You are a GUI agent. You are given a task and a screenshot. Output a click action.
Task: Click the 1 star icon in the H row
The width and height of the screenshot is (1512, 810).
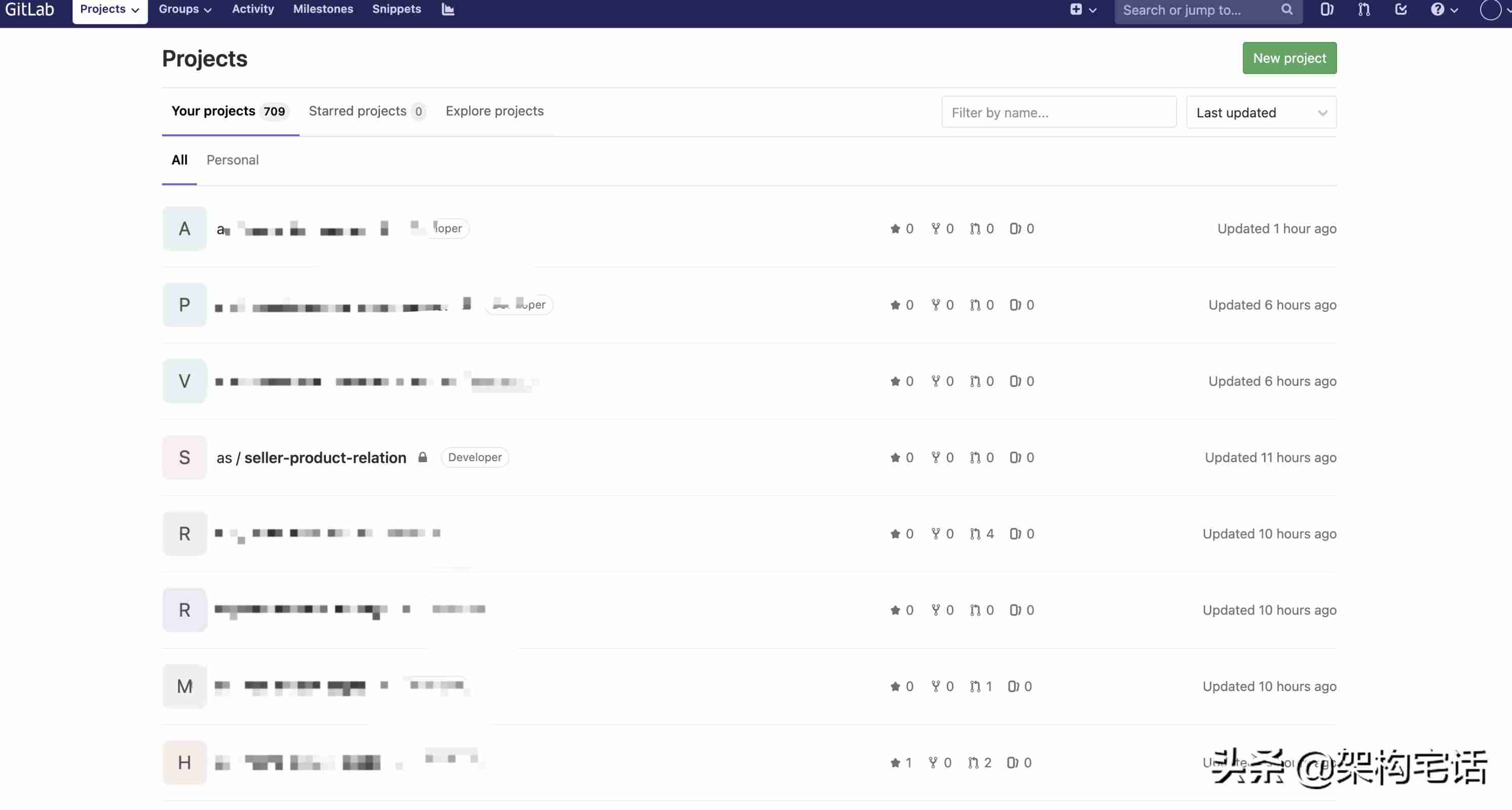pos(895,762)
